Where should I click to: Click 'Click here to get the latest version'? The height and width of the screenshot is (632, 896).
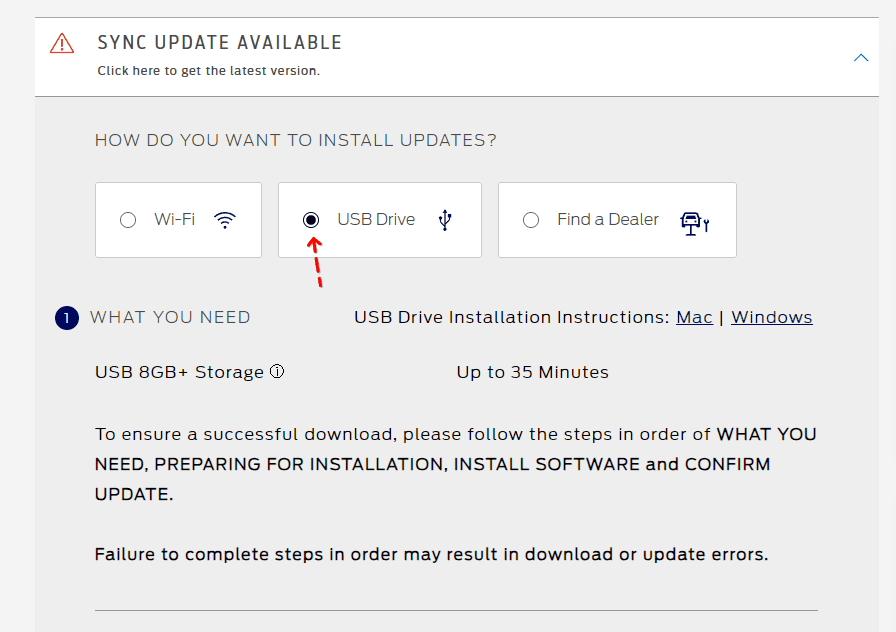(x=209, y=71)
